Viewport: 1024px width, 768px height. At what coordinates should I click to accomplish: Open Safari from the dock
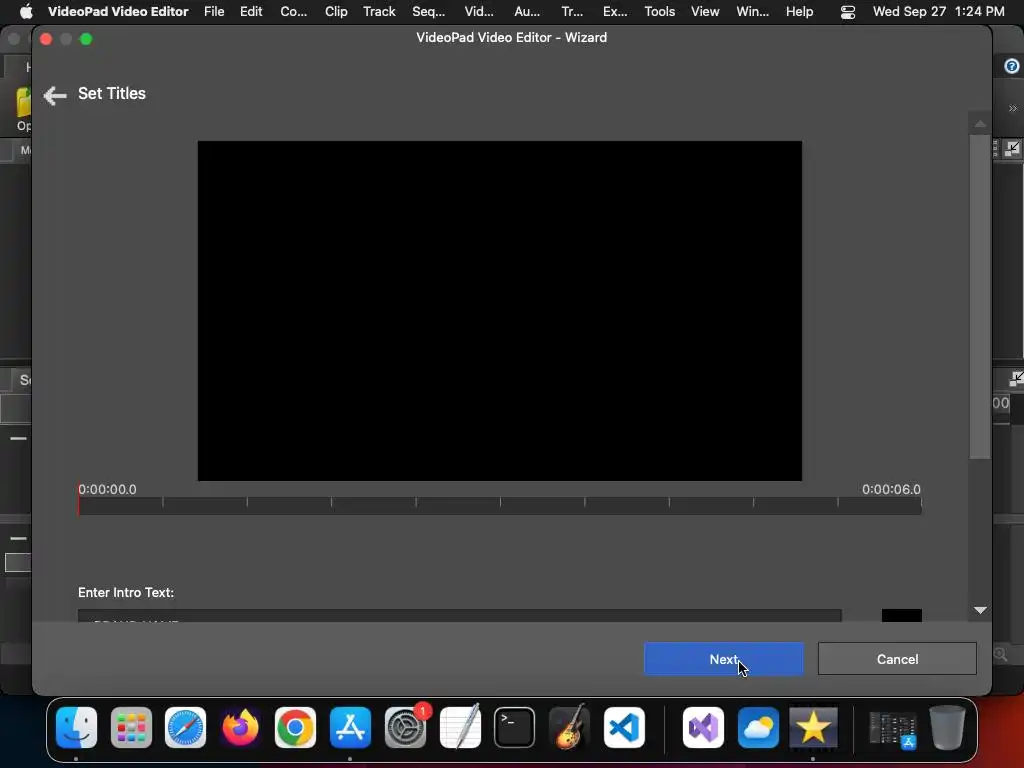tap(185, 727)
